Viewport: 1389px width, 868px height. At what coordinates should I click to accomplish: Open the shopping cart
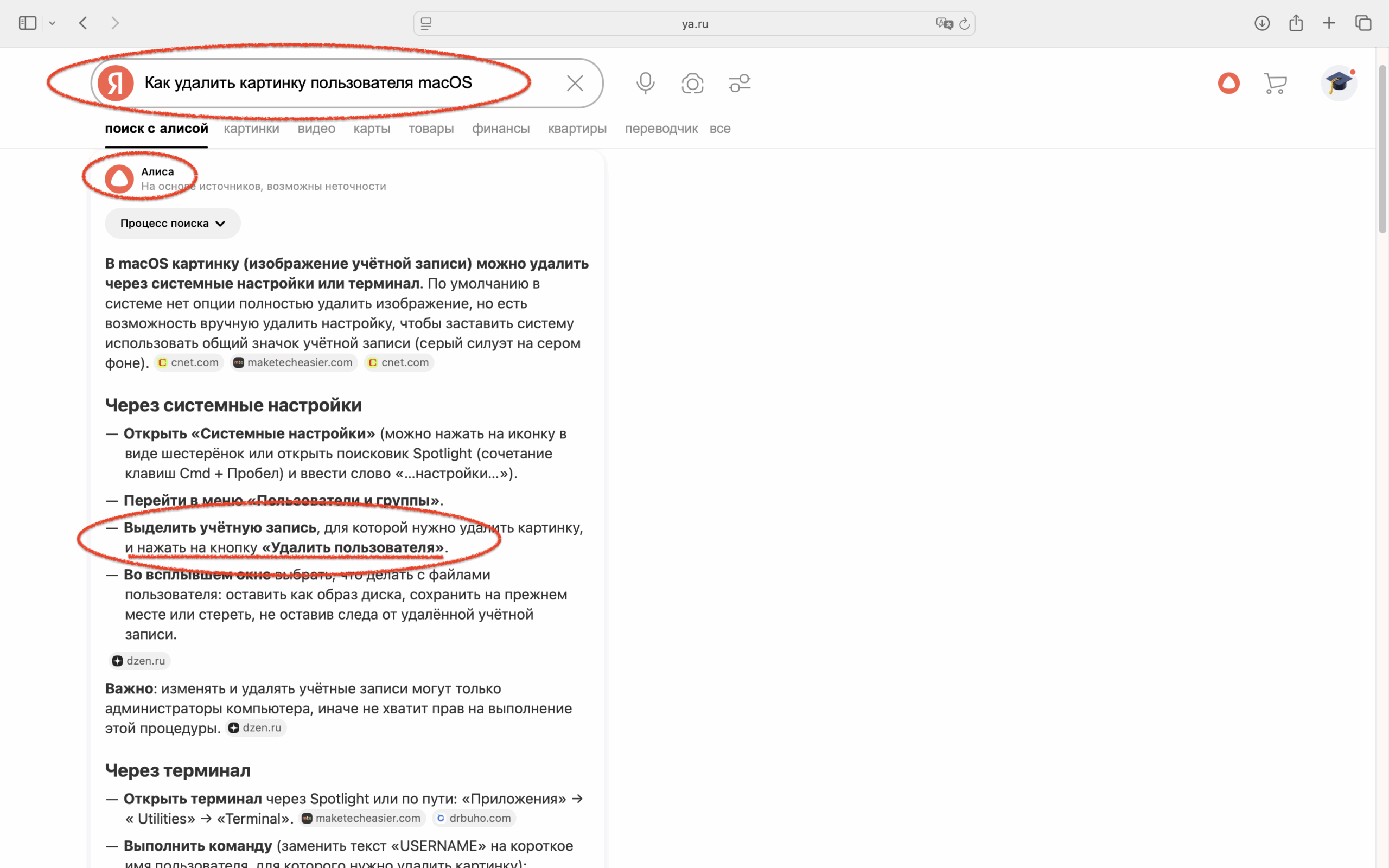coord(1276,83)
